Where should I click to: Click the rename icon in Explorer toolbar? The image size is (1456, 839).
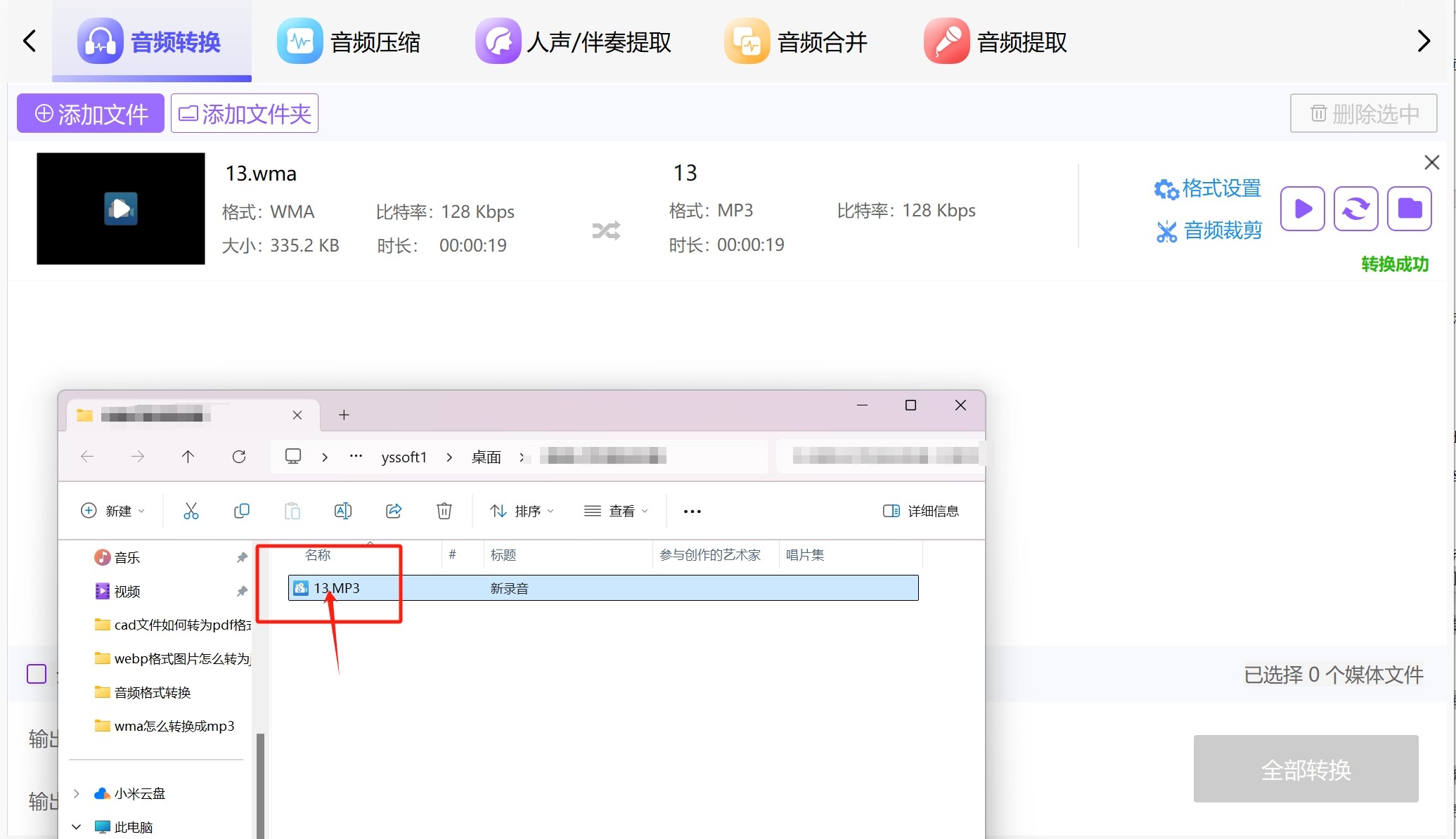pos(342,511)
